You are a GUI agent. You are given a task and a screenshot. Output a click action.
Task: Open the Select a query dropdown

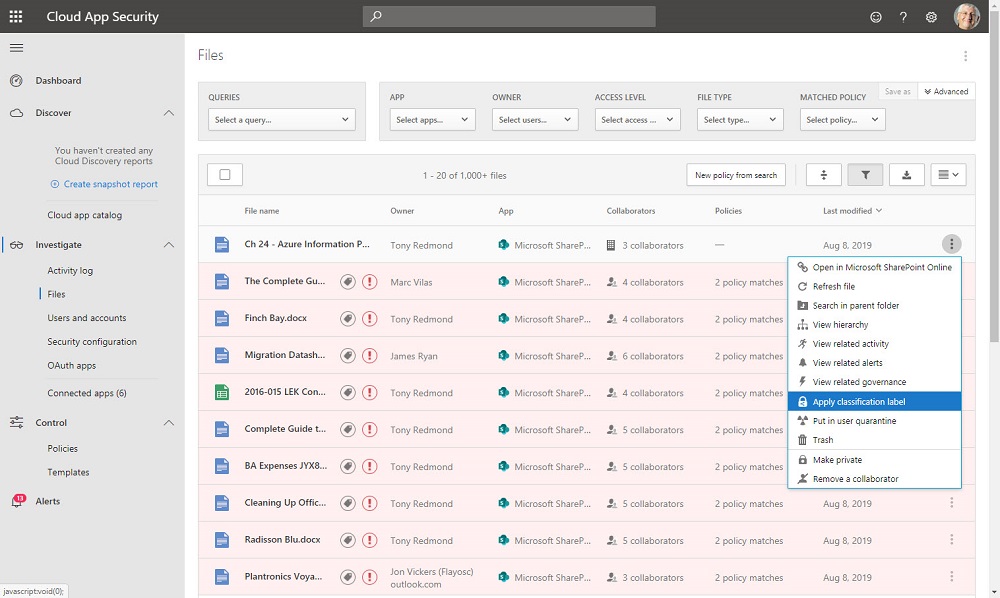[281, 120]
